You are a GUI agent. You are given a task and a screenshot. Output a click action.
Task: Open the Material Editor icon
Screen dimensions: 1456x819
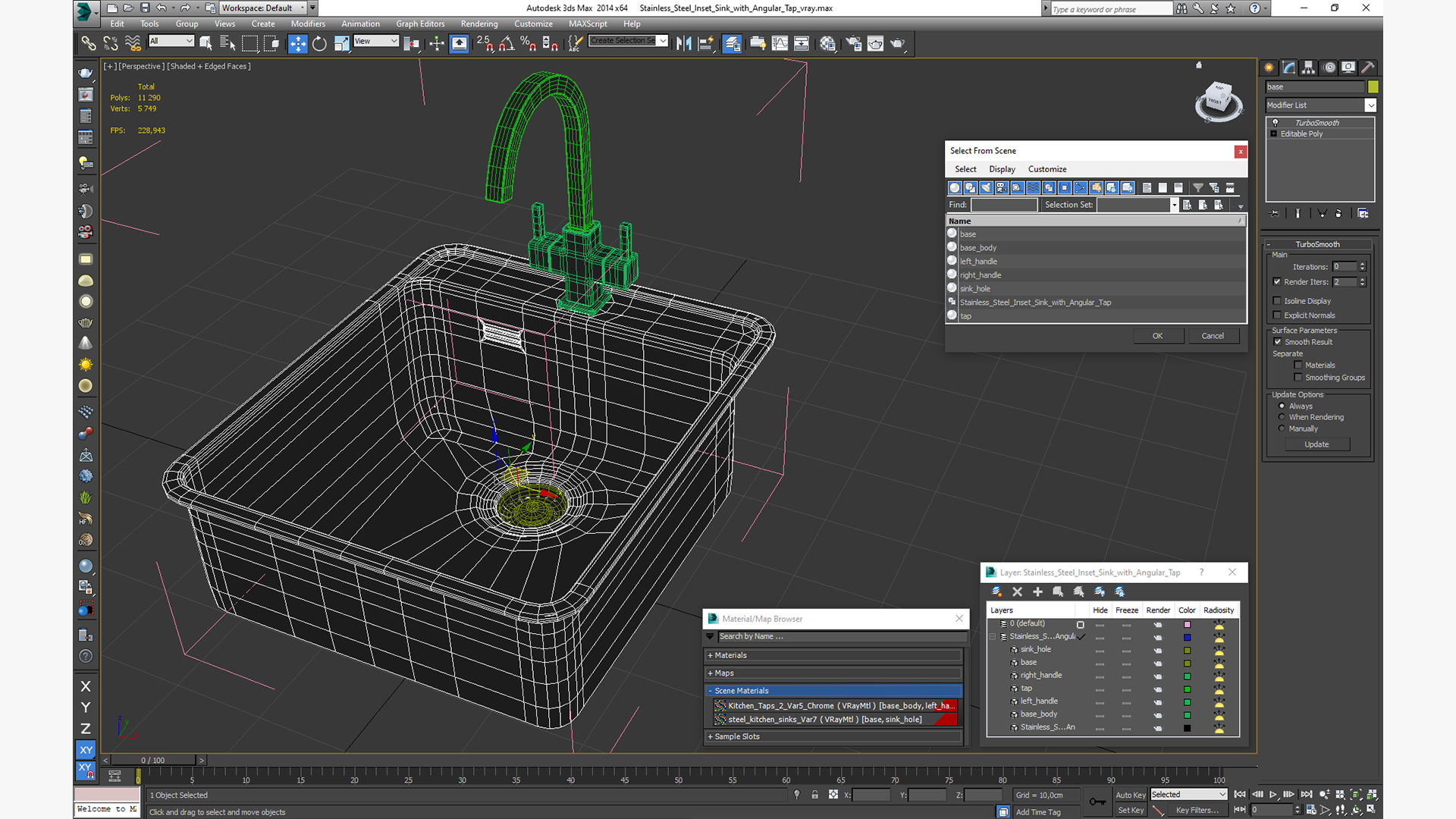827,43
